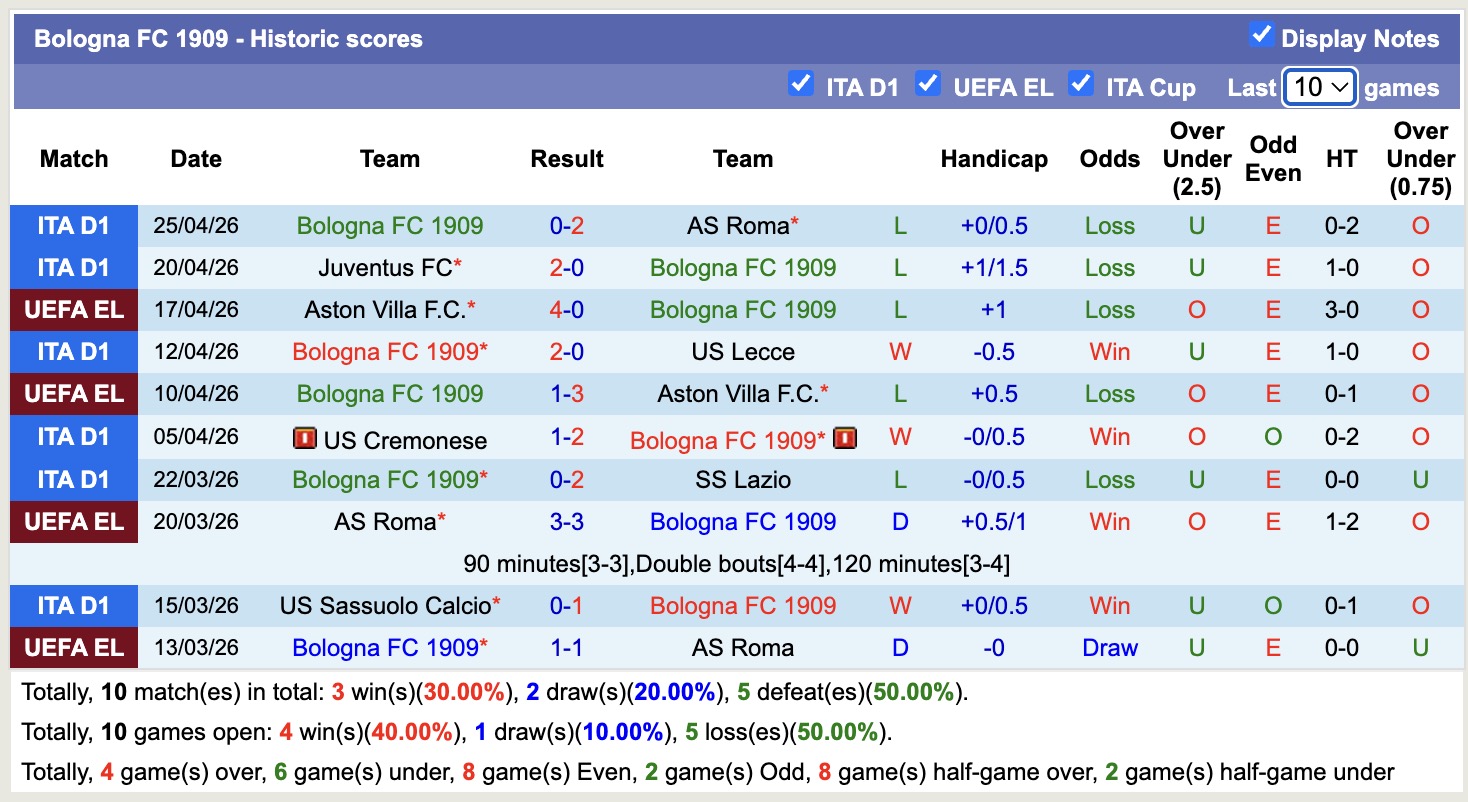Click the 4-0 Aston Villa result score
This screenshot has width=1468, height=802.
click(567, 310)
